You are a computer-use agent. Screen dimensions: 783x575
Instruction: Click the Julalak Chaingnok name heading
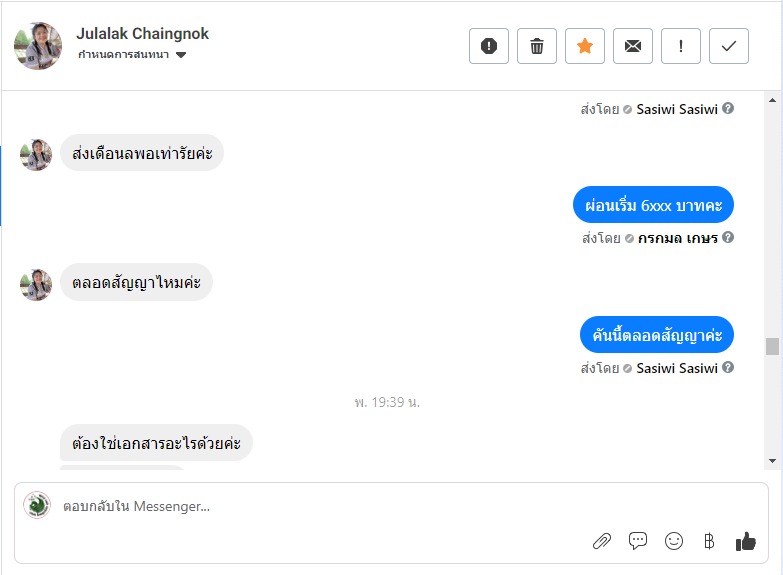[142, 34]
